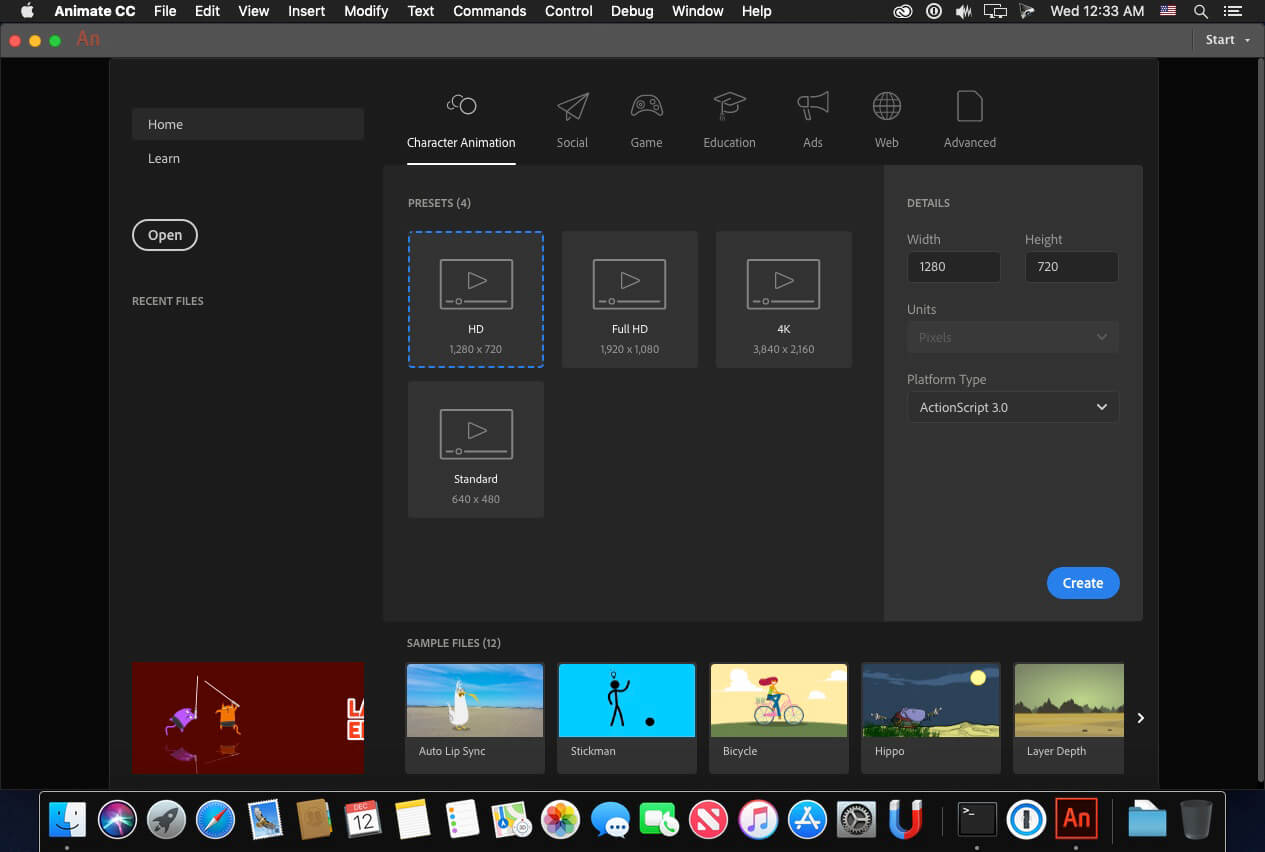Image resolution: width=1265 pixels, height=852 pixels.
Task: Choose the Education graduation cap icon
Action: [x=729, y=107]
